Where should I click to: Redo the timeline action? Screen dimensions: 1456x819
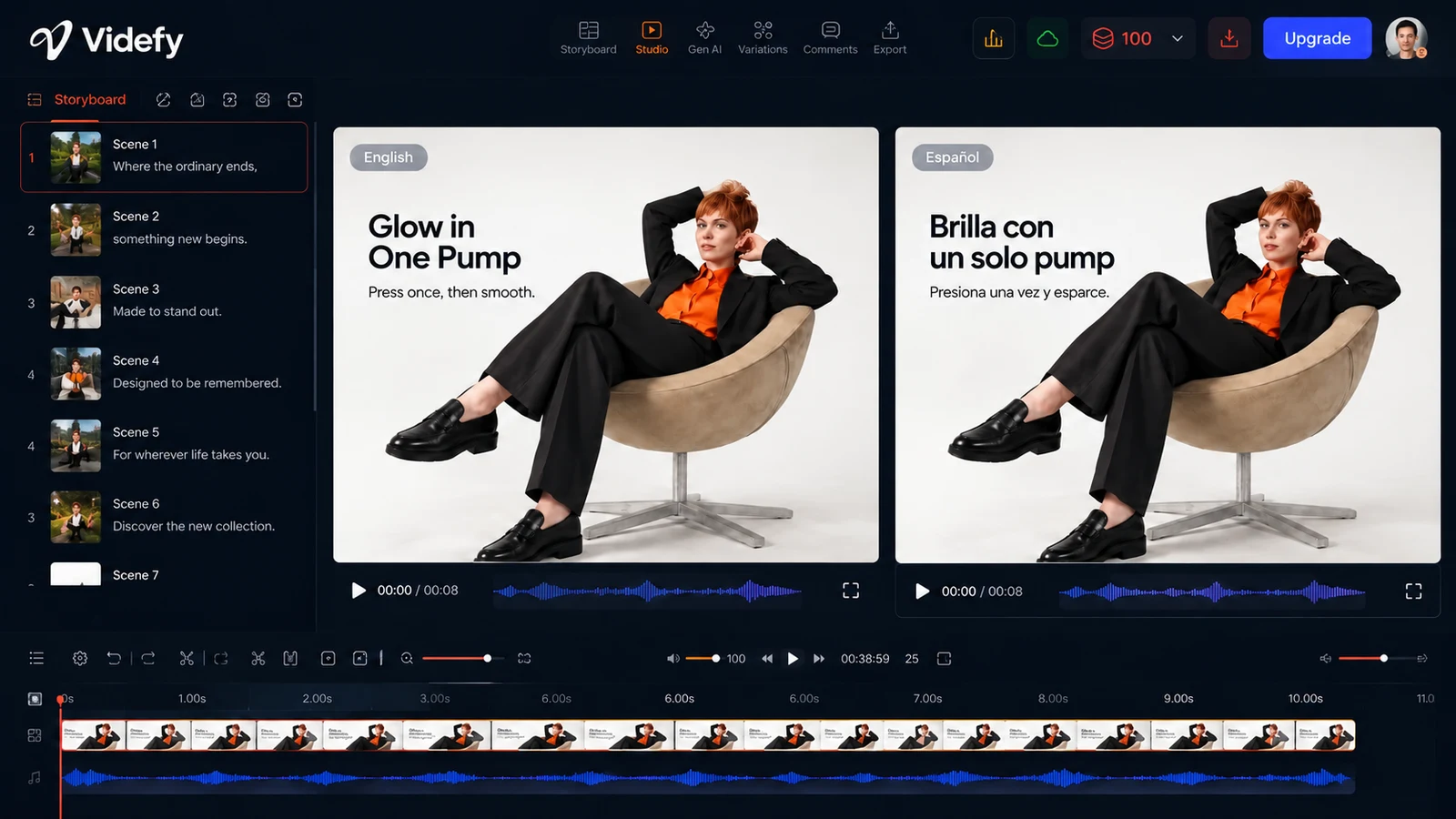coord(148,658)
